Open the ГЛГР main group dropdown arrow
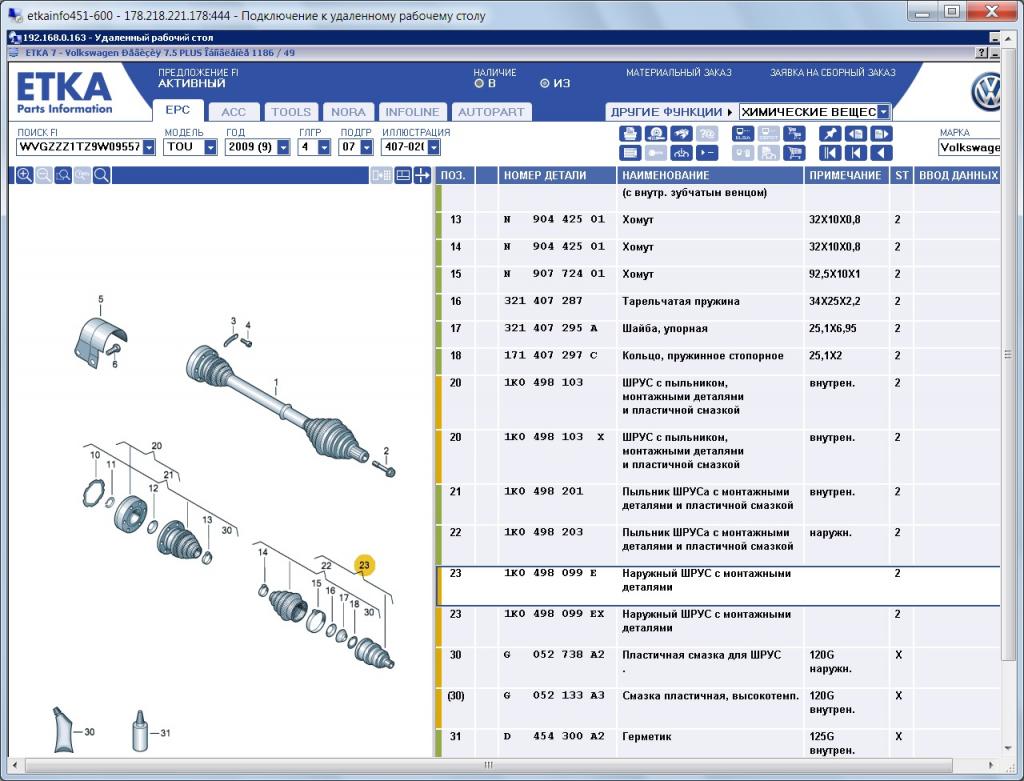 click(x=324, y=147)
